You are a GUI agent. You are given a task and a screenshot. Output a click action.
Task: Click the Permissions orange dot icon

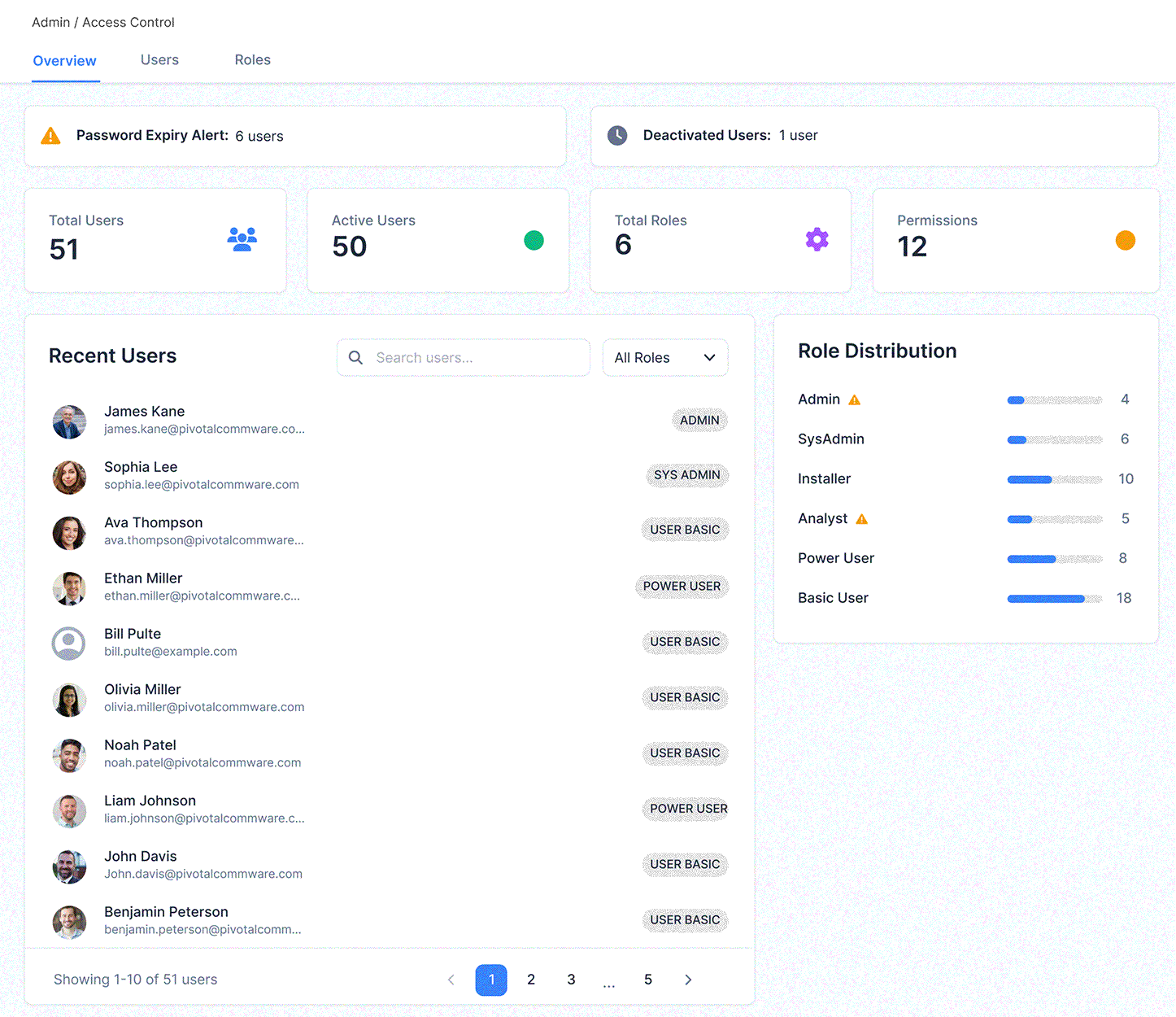coord(1125,240)
